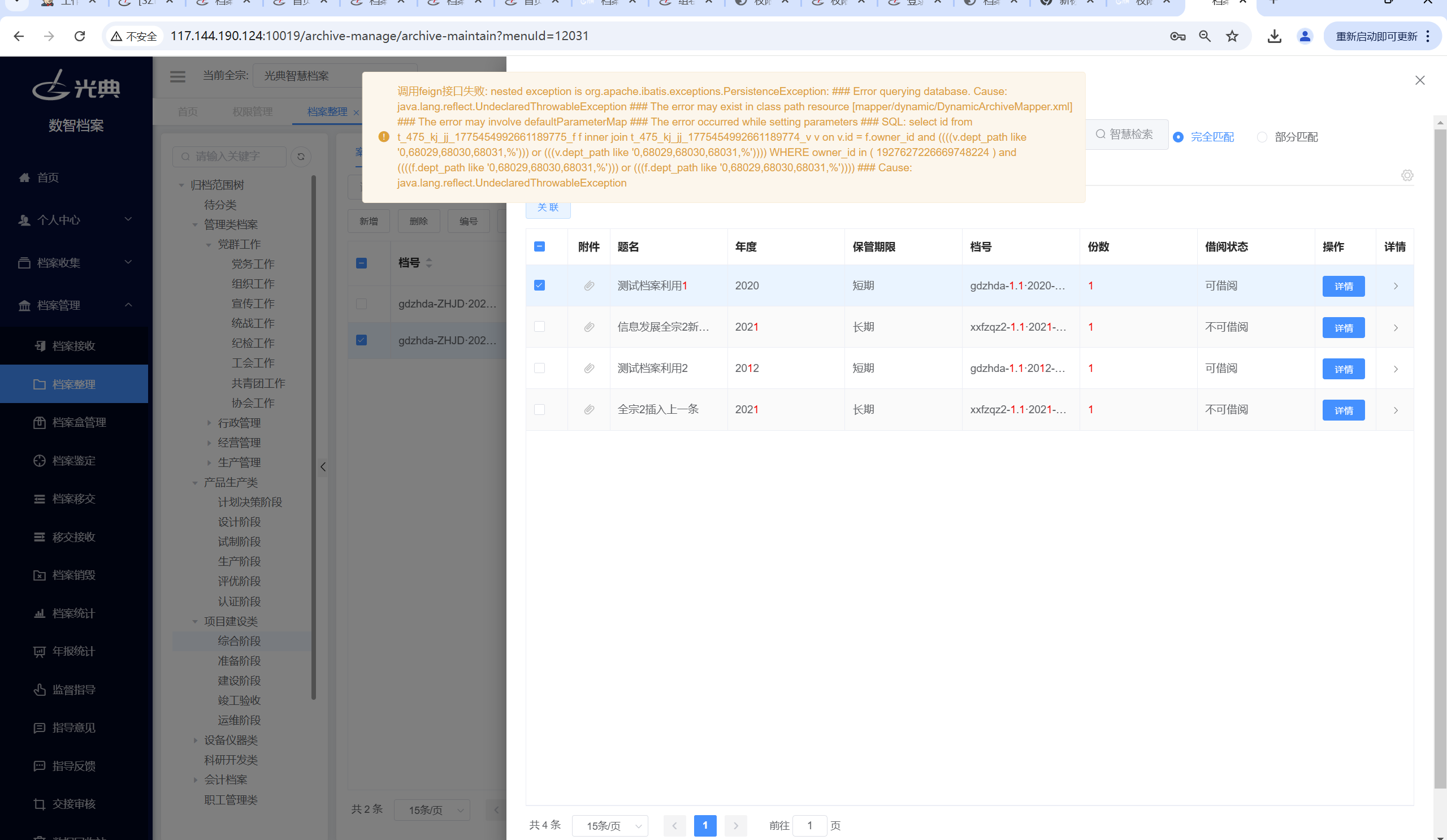The width and height of the screenshot is (1447, 840).
Task: Click 详情 button for 测试档案利用1
Action: (x=1344, y=286)
